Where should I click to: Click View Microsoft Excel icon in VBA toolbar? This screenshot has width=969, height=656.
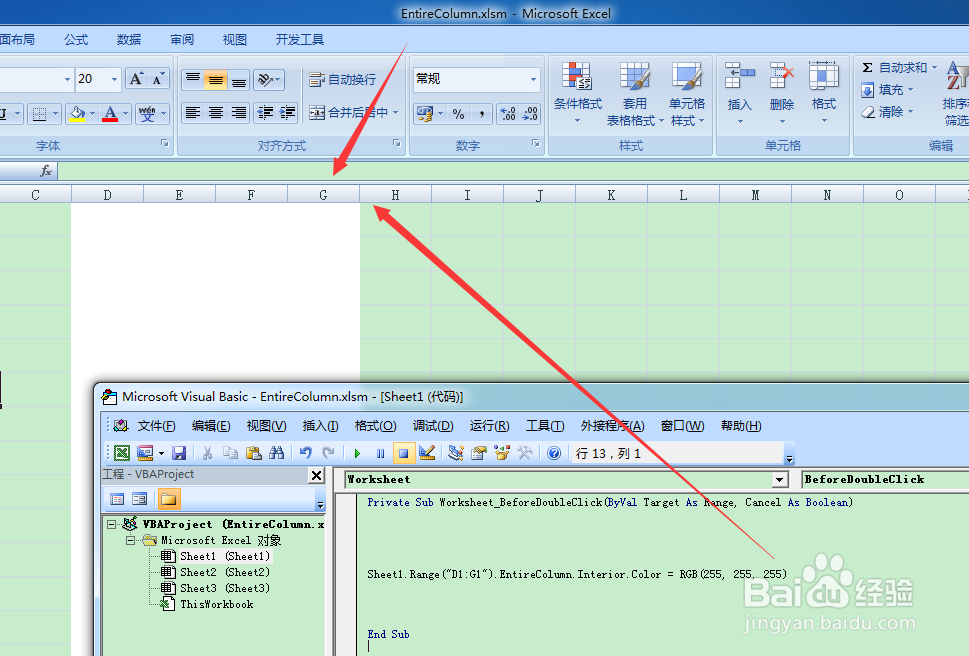pos(122,453)
